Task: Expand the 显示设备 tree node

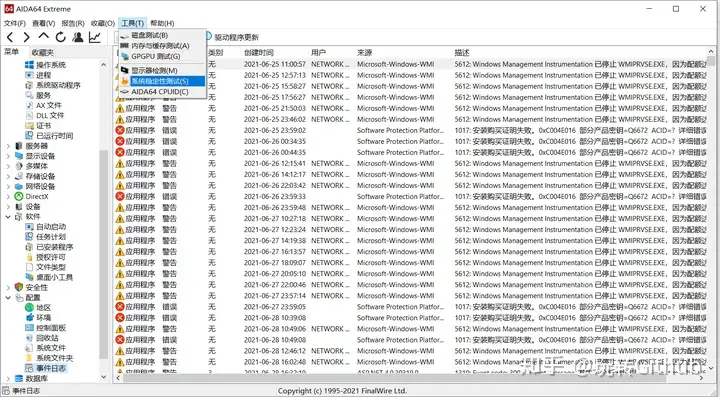Action: click(x=8, y=156)
